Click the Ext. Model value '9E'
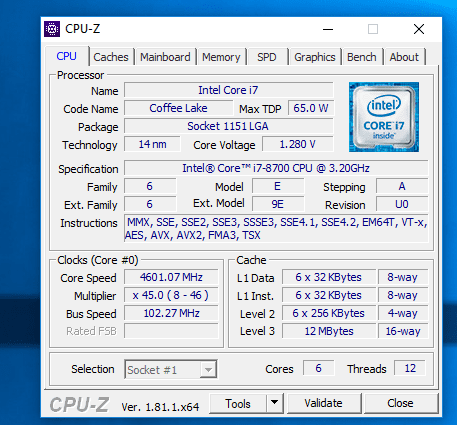Image resolution: width=457 pixels, height=425 pixels. (278, 204)
